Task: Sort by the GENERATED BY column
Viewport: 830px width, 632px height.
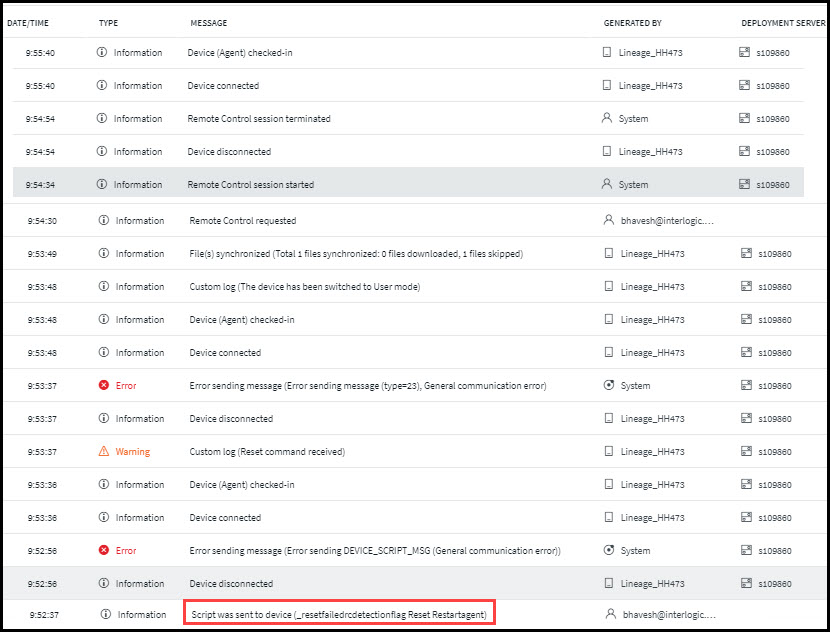Action: pos(632,23)
